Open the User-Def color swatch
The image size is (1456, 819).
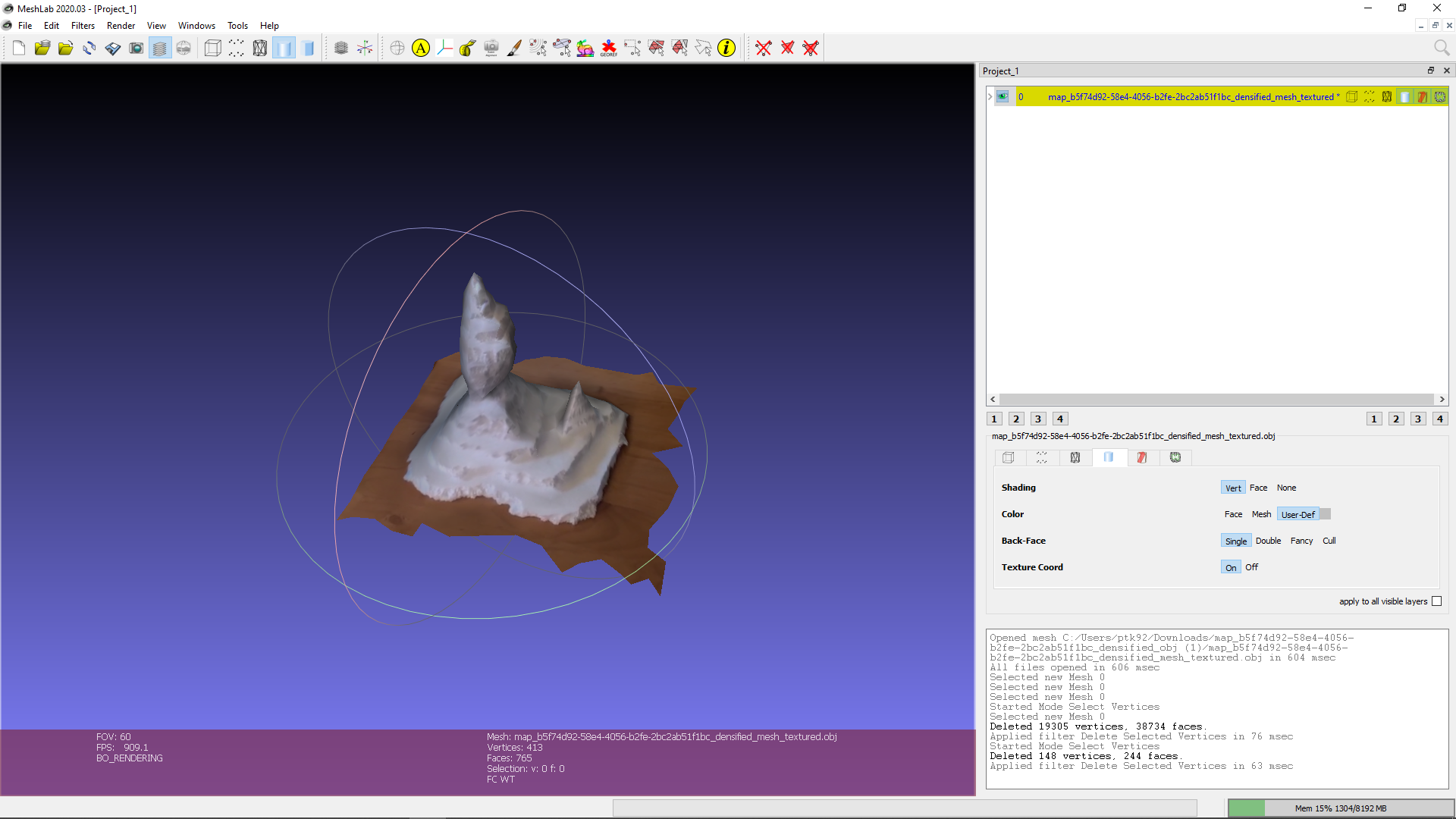(x=1324, y=514)
